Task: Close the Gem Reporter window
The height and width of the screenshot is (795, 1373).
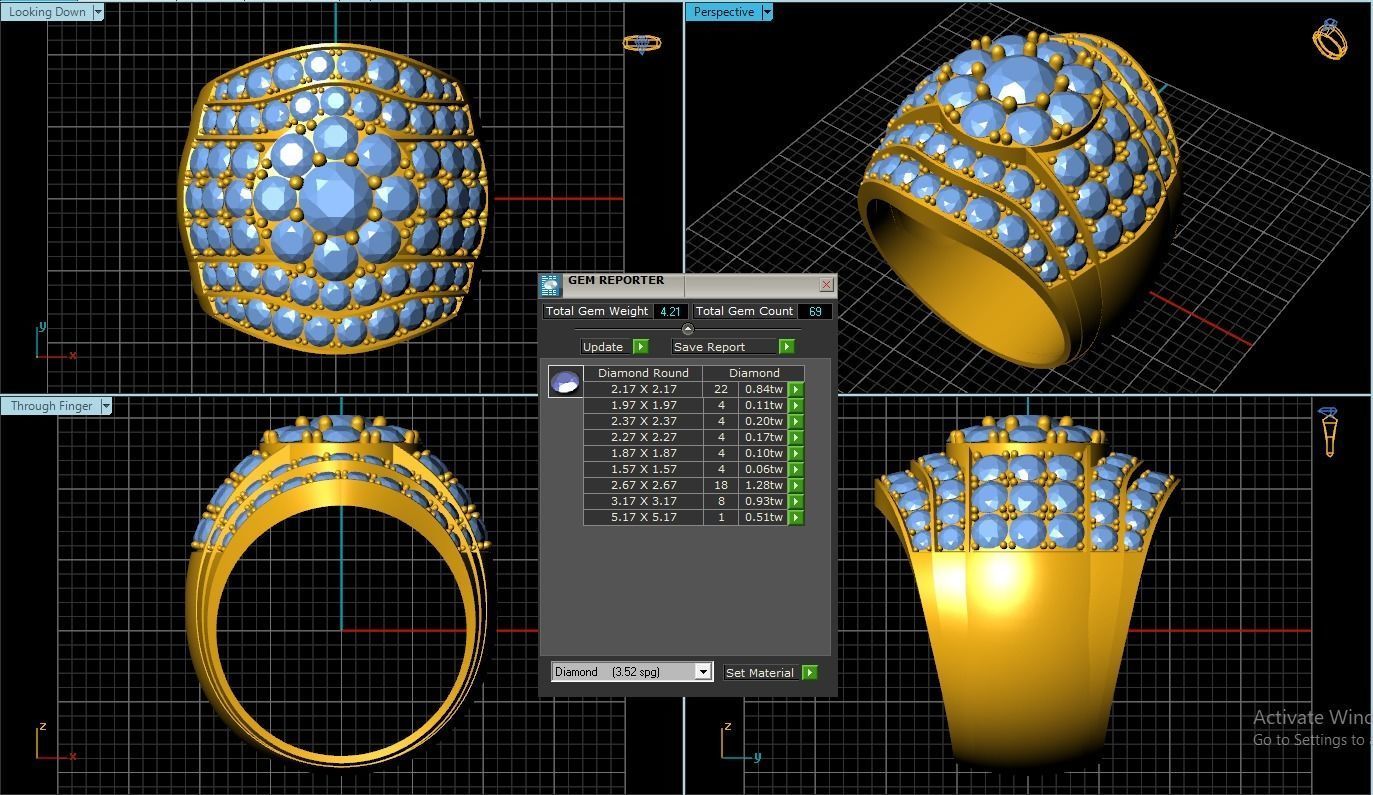Action: [x=826, y=285]
